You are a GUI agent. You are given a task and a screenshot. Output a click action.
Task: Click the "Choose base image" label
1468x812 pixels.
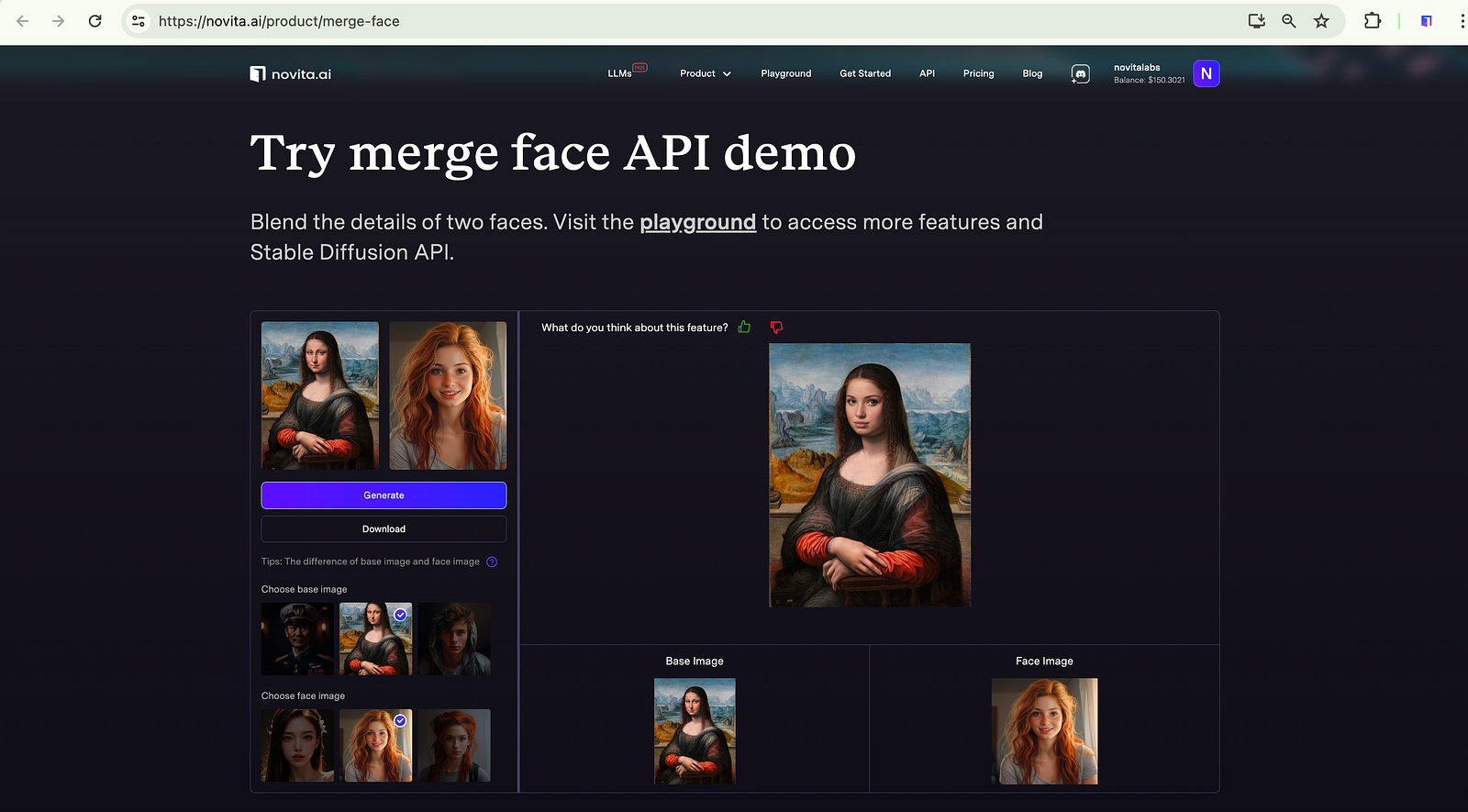(305, 589)
